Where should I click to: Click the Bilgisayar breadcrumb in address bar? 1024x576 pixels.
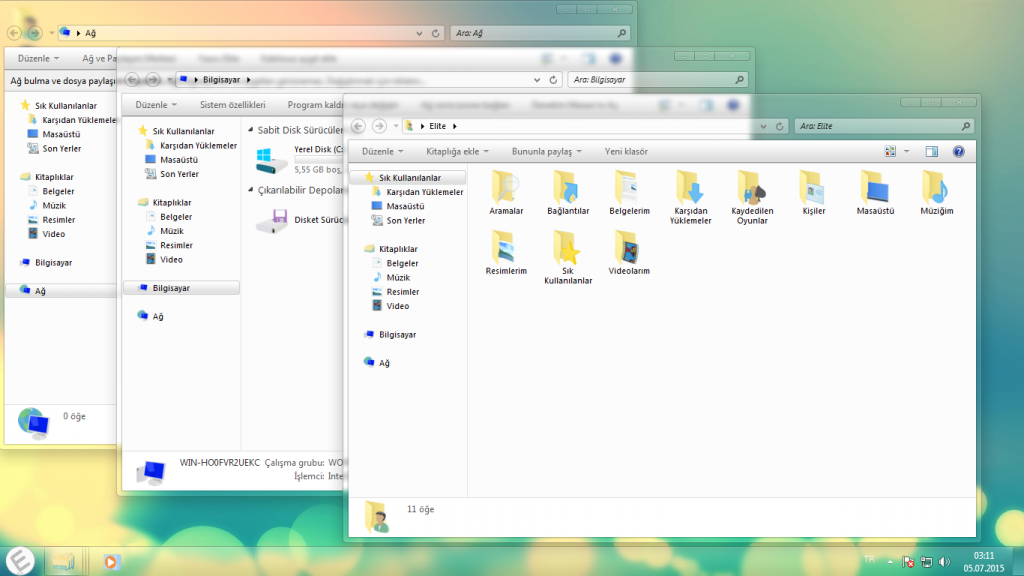click(x=221, y=80)
